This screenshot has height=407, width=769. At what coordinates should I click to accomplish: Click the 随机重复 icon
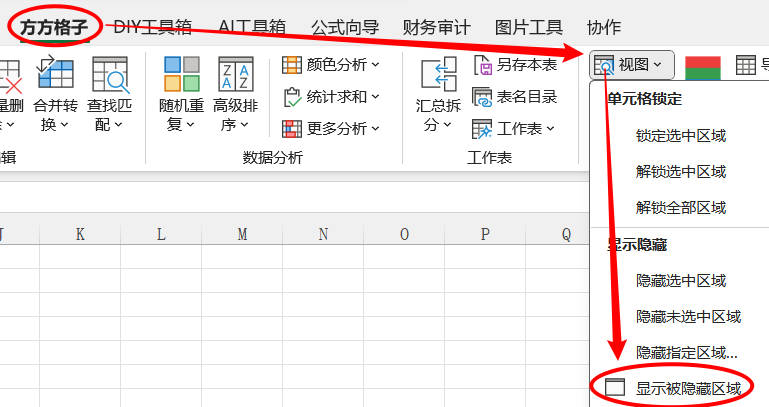tap(181, 74)
